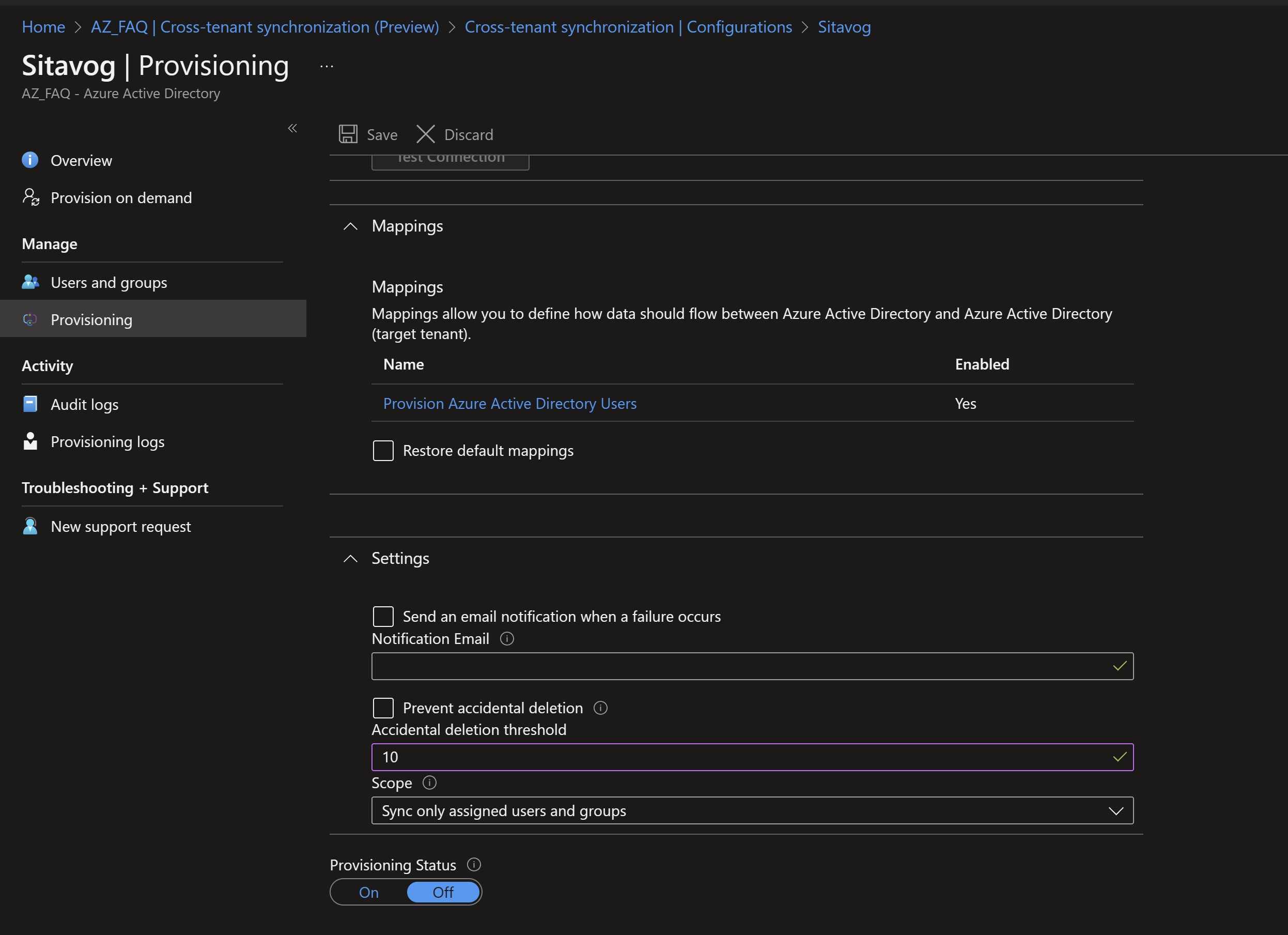This screenshot has height=935, width=1288.
Task: Click the Users and groups icon
Action: point(30,282)
